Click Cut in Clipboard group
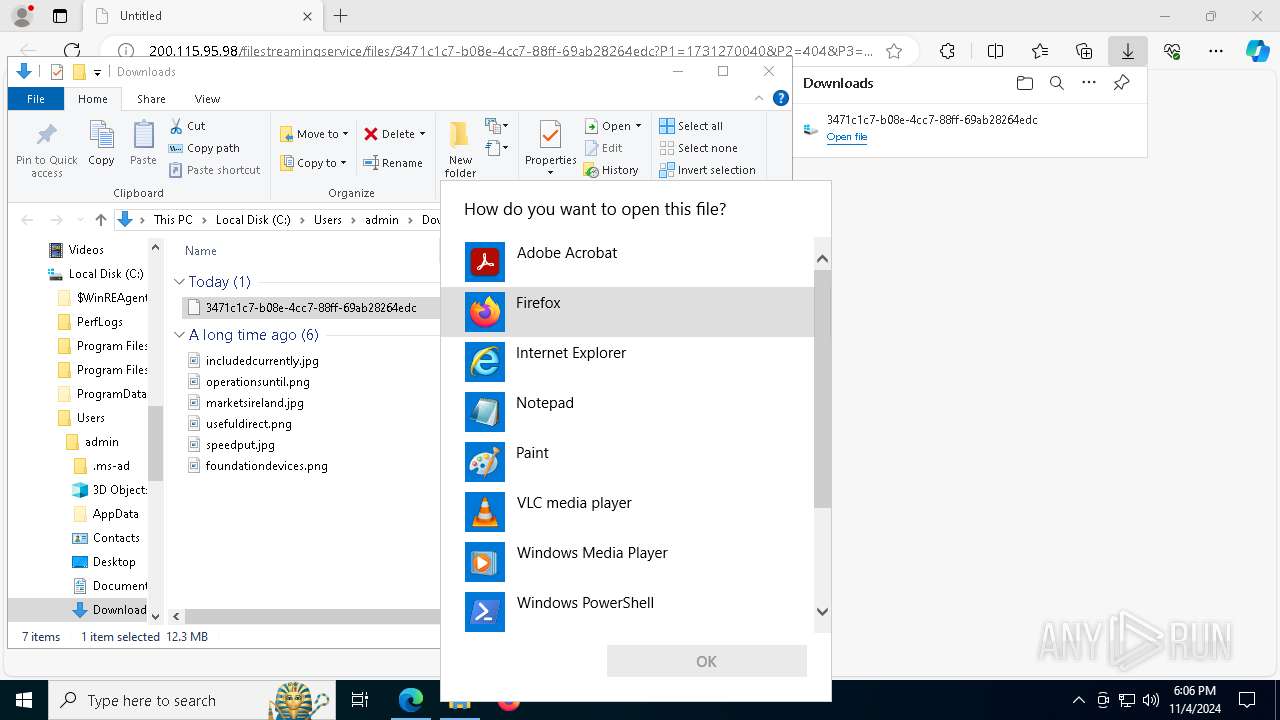 tap(187, 126)
